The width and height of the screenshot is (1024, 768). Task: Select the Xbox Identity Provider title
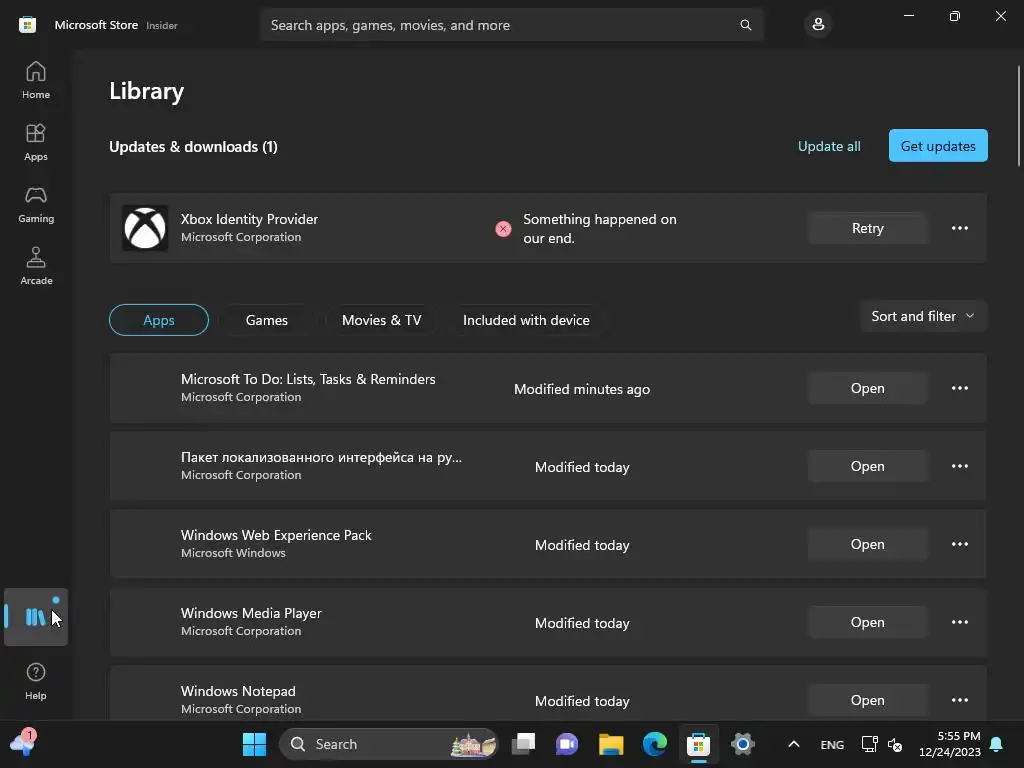pyautogui.click(x=249, y=219)
